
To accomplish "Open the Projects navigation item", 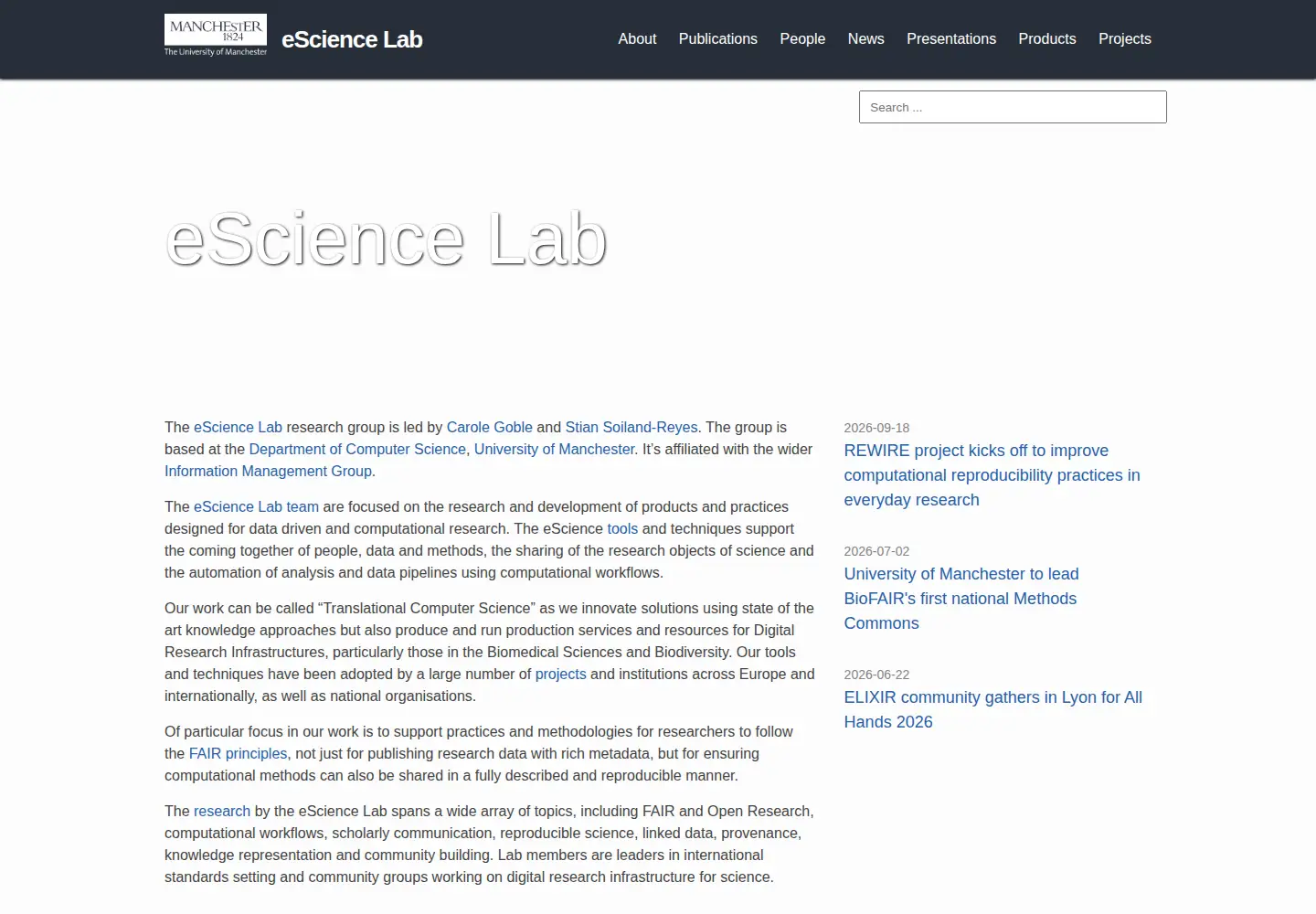I will tap(1125, 39).
